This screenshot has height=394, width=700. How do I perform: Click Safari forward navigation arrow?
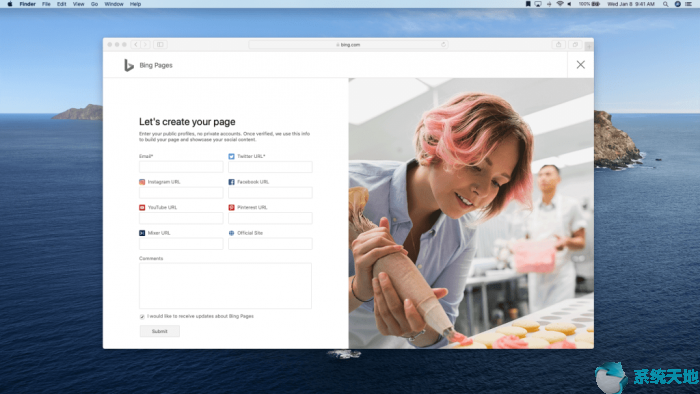(x=146, y=45)
